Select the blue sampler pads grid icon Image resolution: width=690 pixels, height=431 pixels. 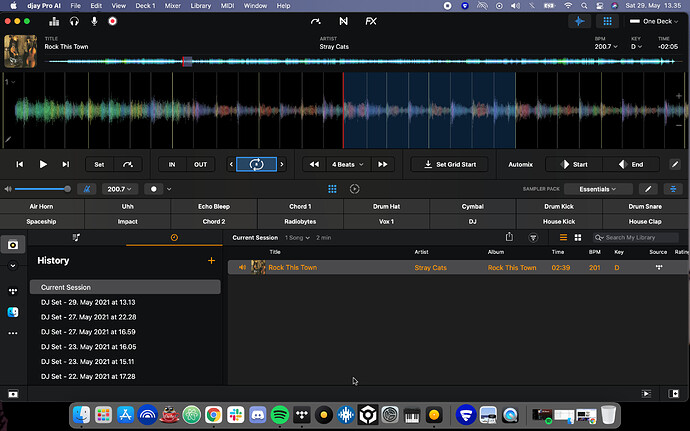pyautogui.click(x=332, y=189)
